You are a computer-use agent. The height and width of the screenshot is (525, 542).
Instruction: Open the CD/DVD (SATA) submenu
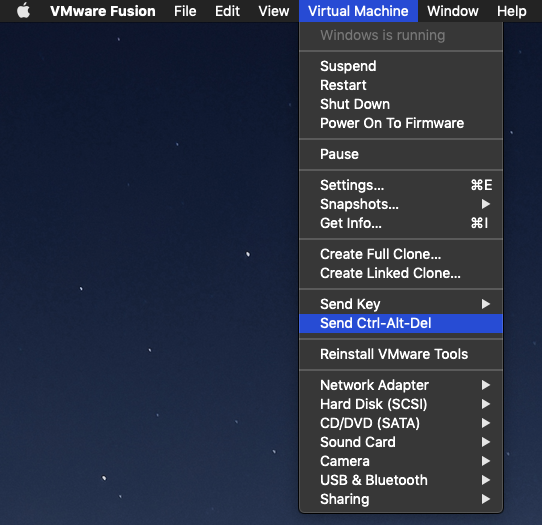click(x=401, y=423)
